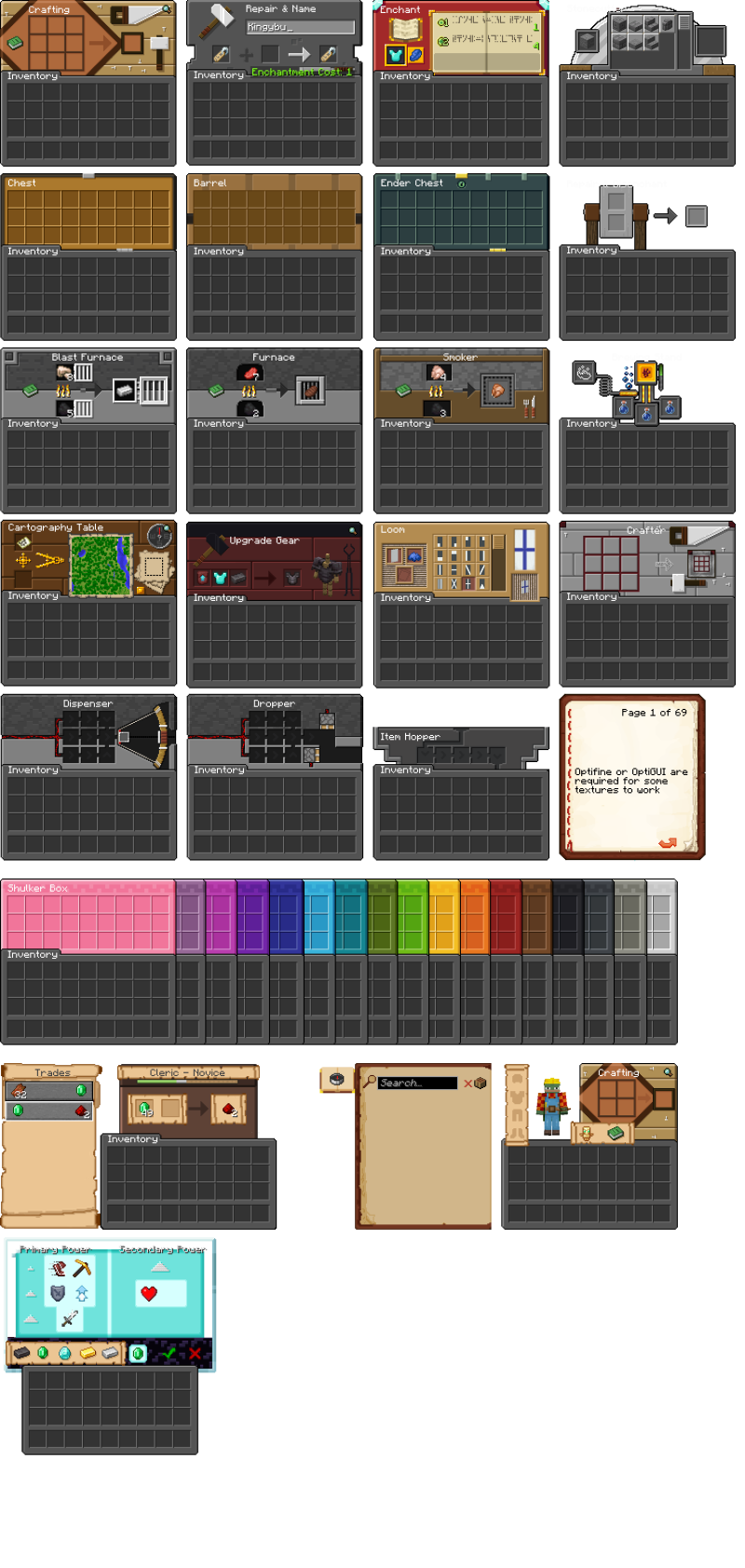Screen dimensions: 745x1568
Task: Click the emerald payment icon in beacon
Action: [x=43, y=1353]
